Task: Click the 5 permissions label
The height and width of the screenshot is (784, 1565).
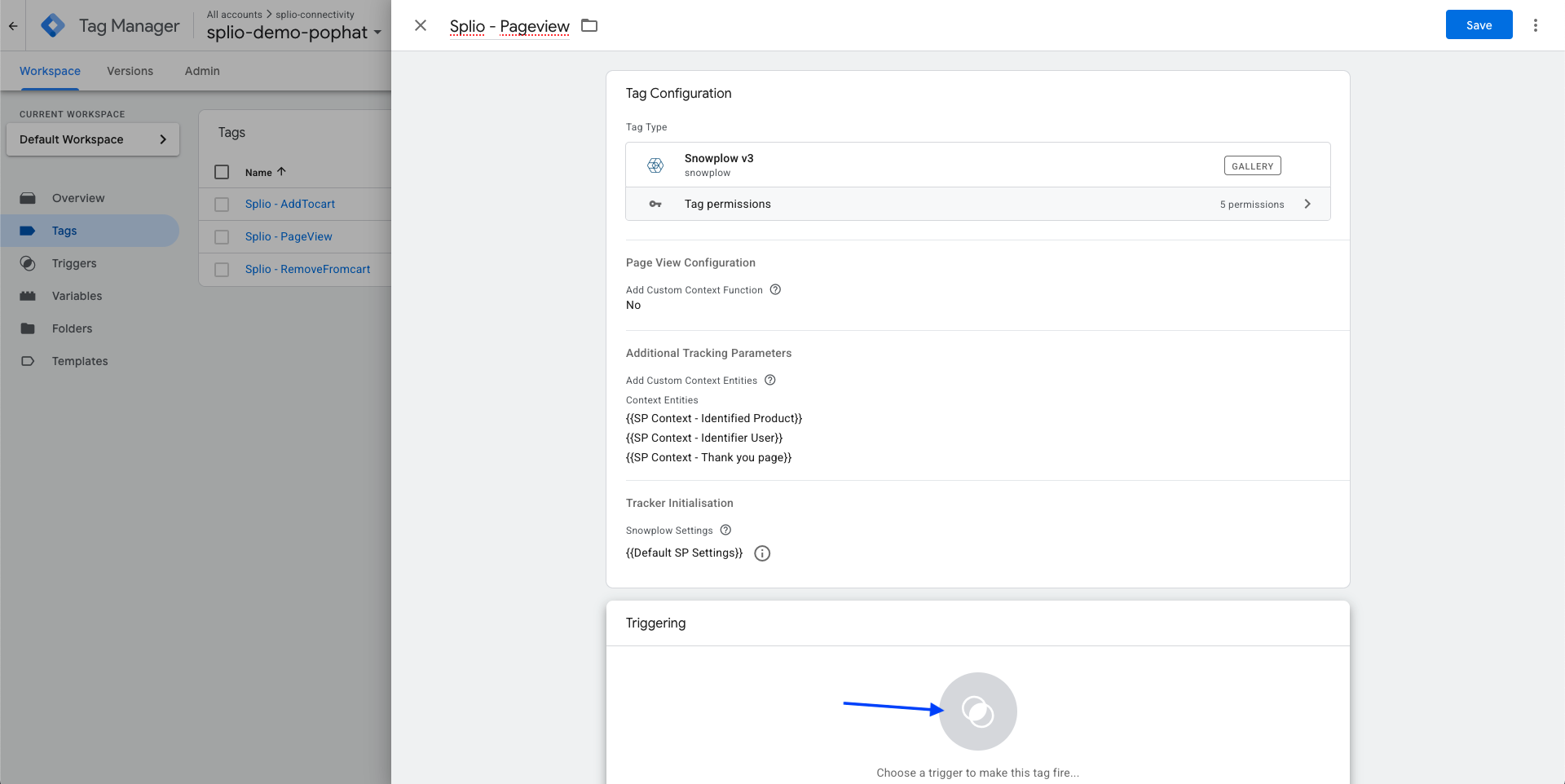Action: tap(1252, 205)
